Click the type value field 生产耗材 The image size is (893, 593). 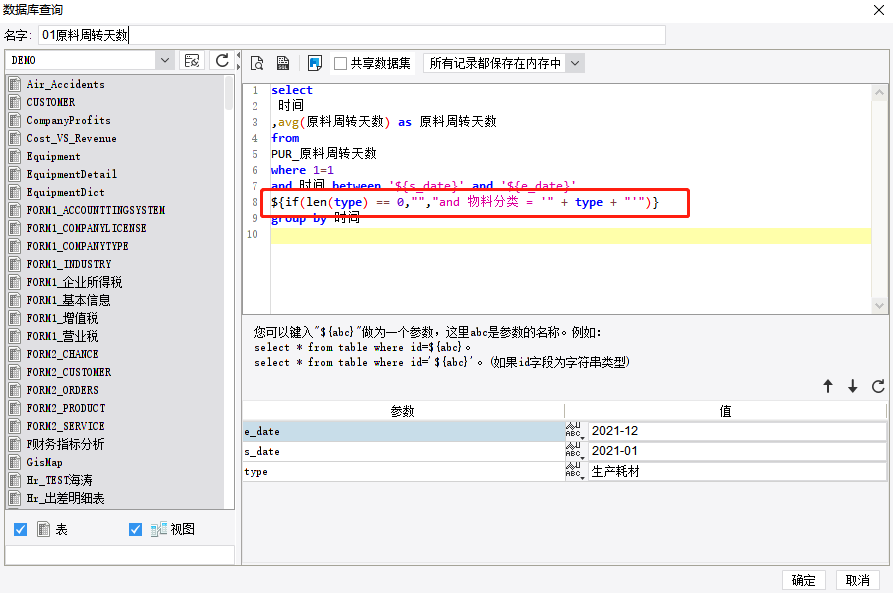[737, 471]
